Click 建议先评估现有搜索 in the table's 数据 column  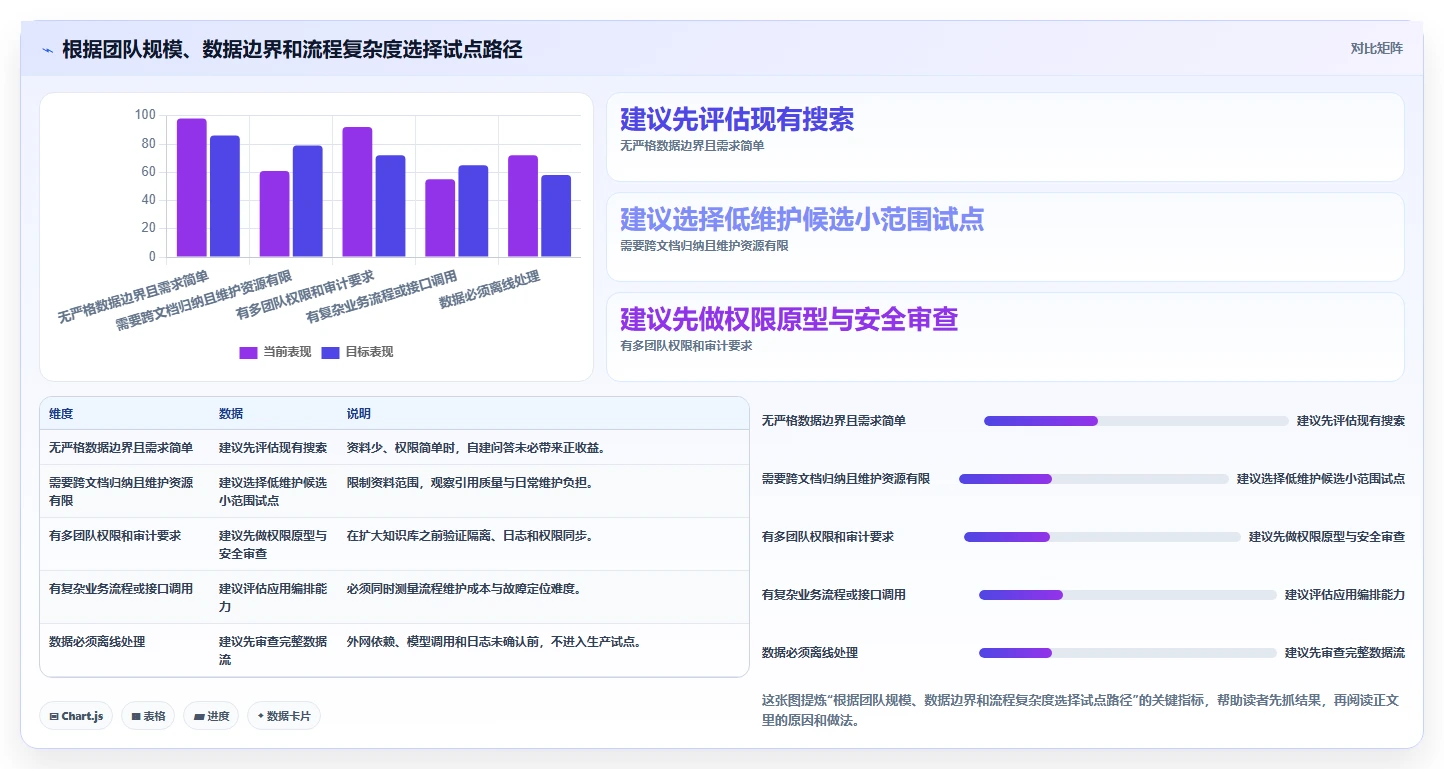(x=273, y=448)
